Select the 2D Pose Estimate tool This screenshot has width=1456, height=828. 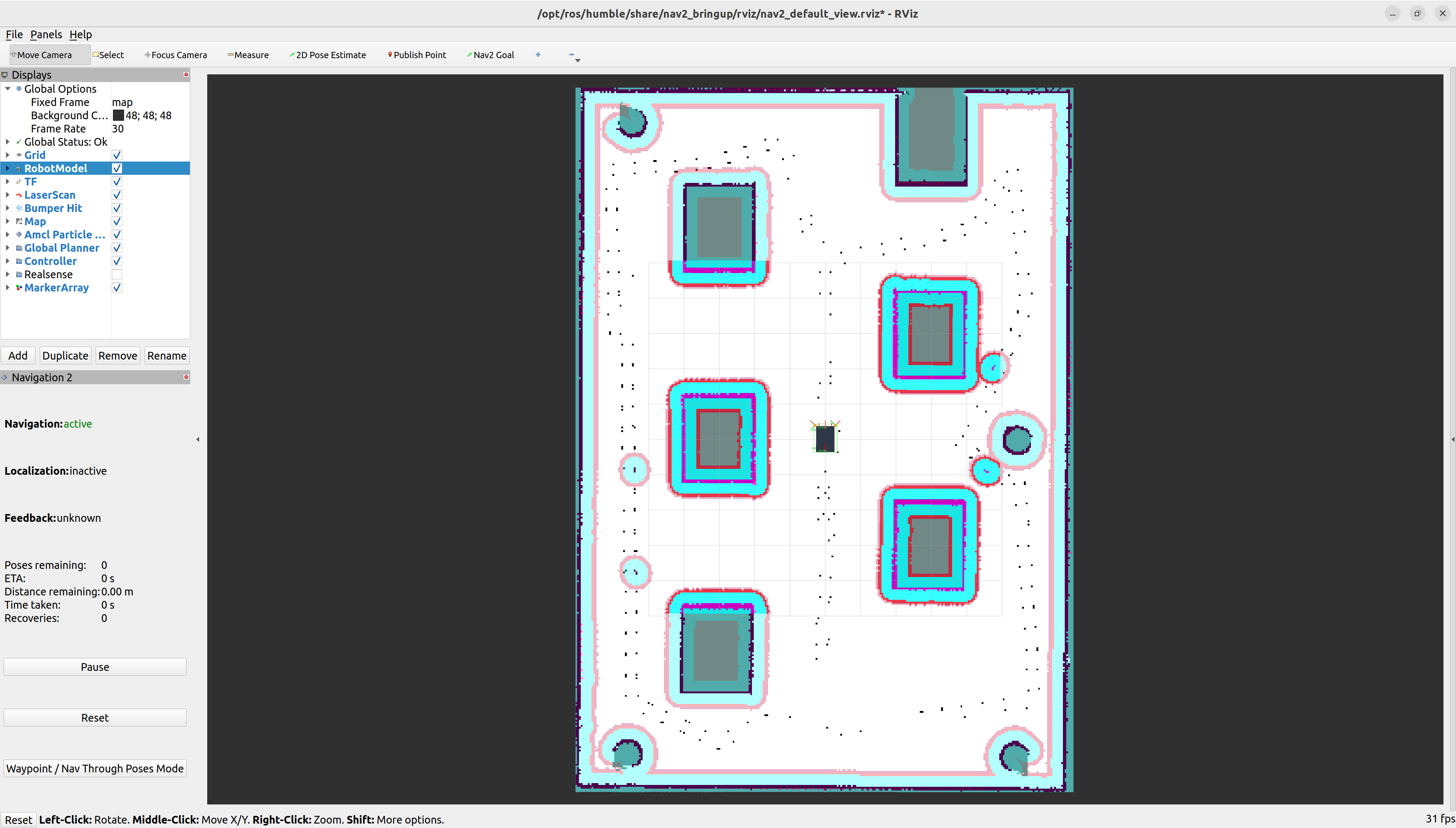pos(328,54)
